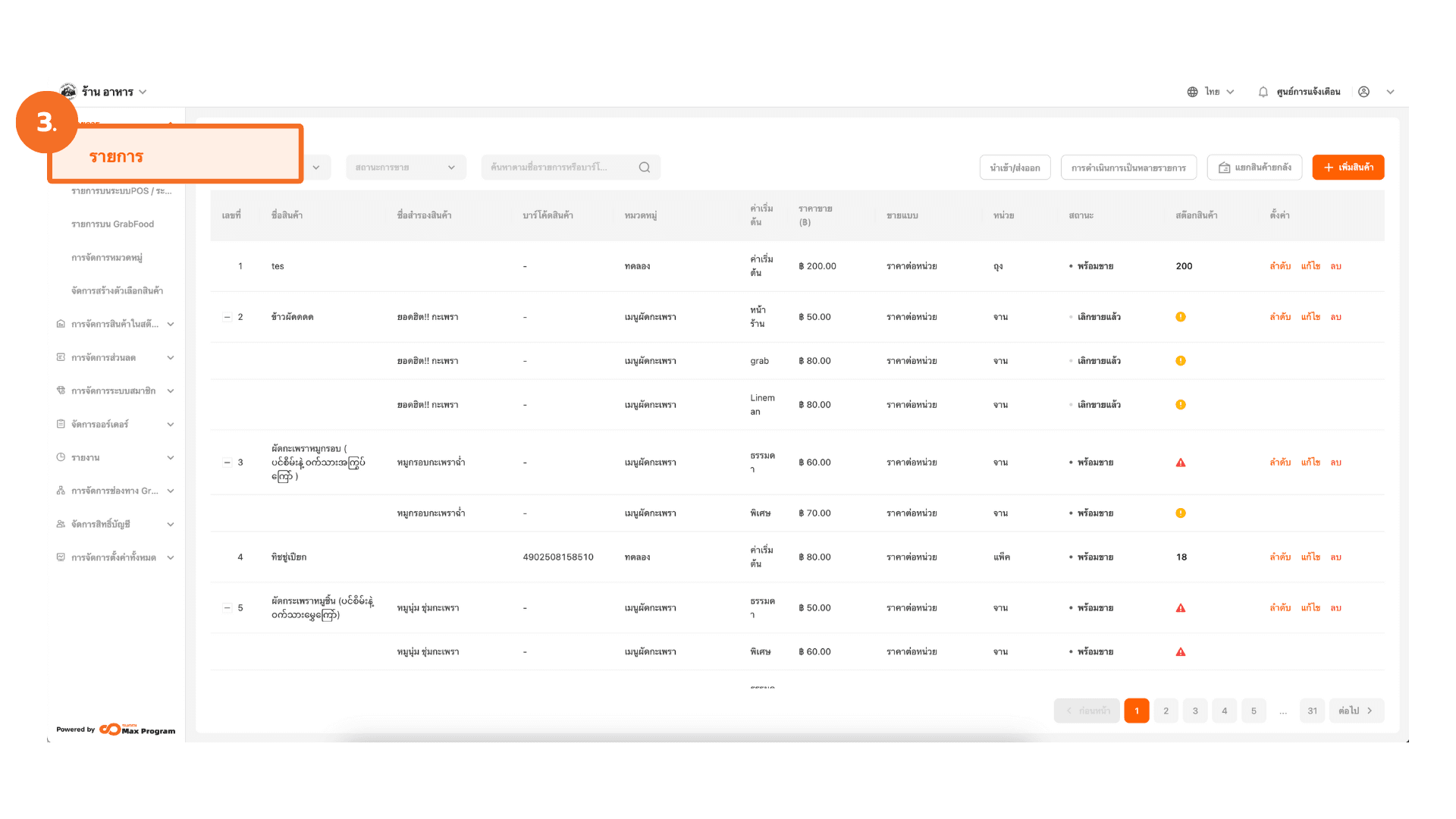The height and width of the screenshot is (819, 1456).
Task: Select การจัดการหมวดหมู่ in sidebar
Action: click(x=107, y=258)
